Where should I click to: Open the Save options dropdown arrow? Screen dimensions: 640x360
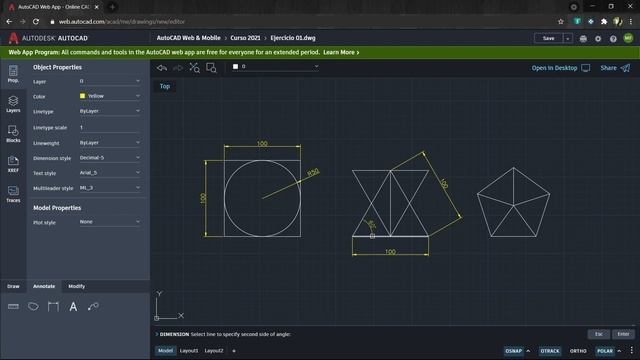click(x=567, y=38)
